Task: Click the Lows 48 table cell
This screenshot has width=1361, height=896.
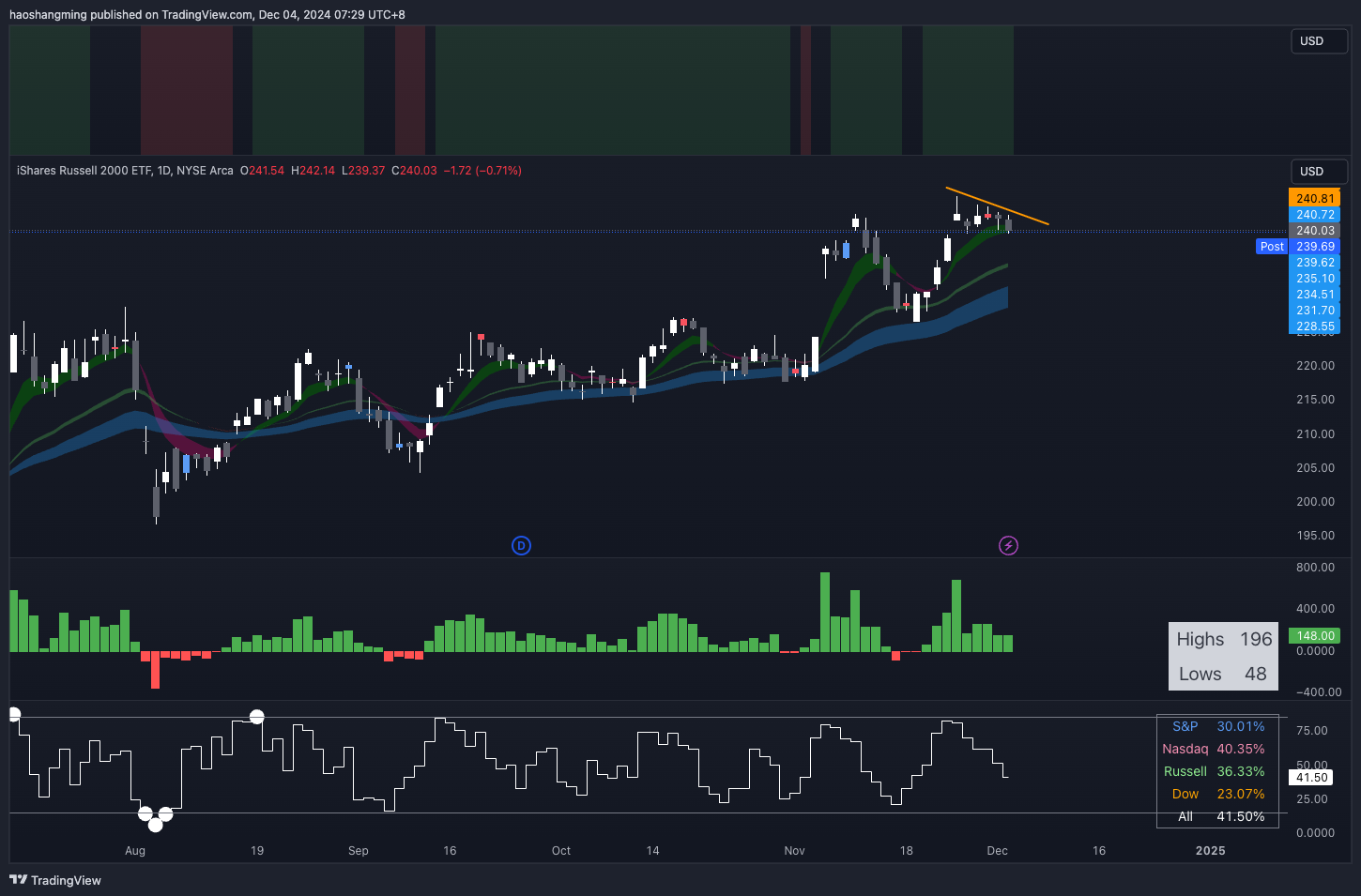Action: coord(1224,674)
